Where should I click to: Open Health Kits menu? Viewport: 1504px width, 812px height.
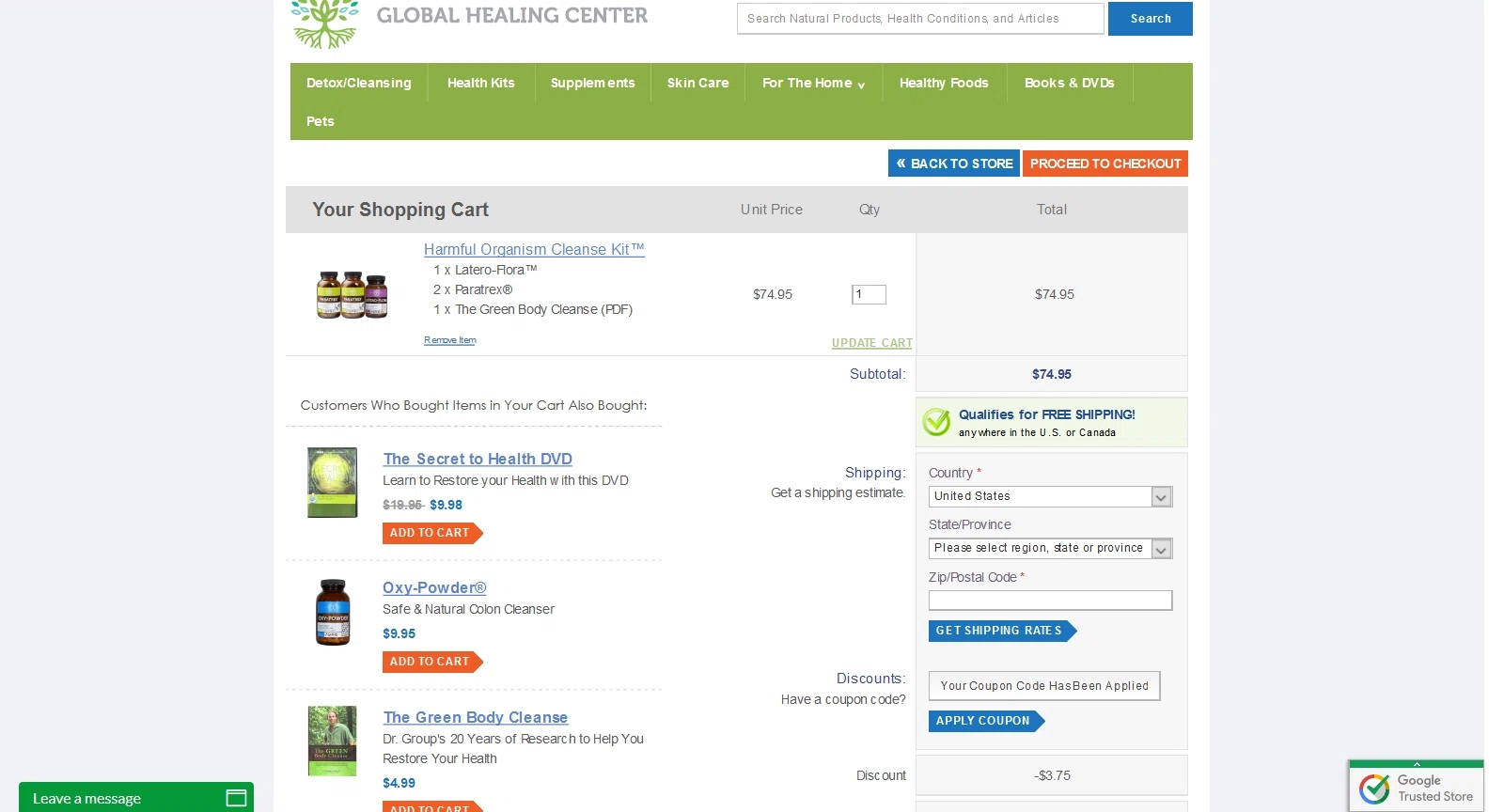coord(481,83)
